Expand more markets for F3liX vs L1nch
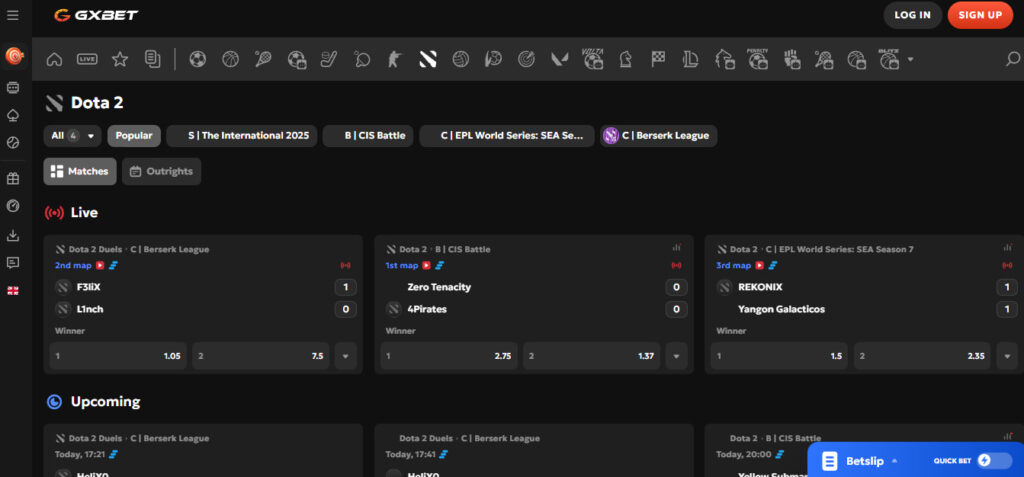The width and height of the screenshot is (1024, 477). (345, 356)
